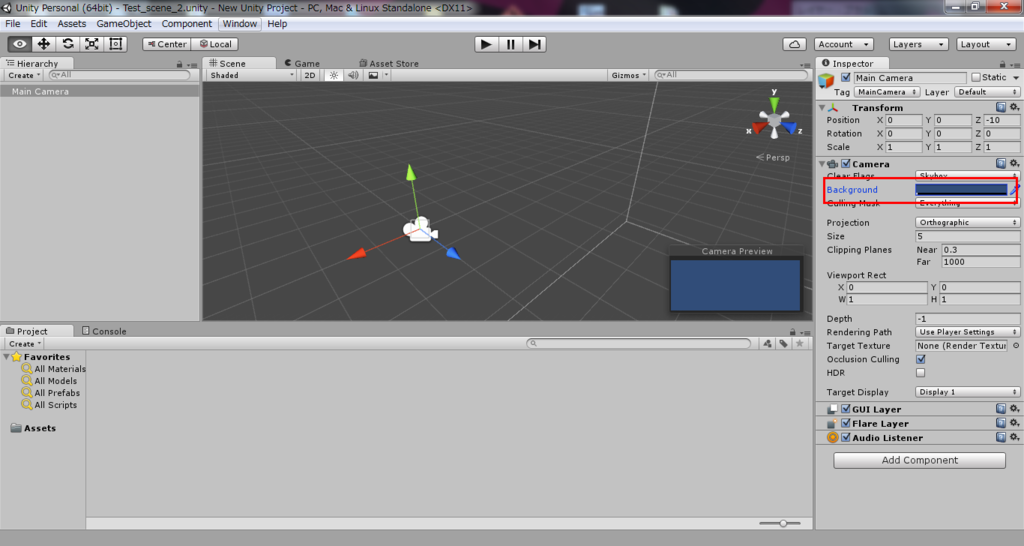
Task: Open the Window menu
Action: pos(240,24)
